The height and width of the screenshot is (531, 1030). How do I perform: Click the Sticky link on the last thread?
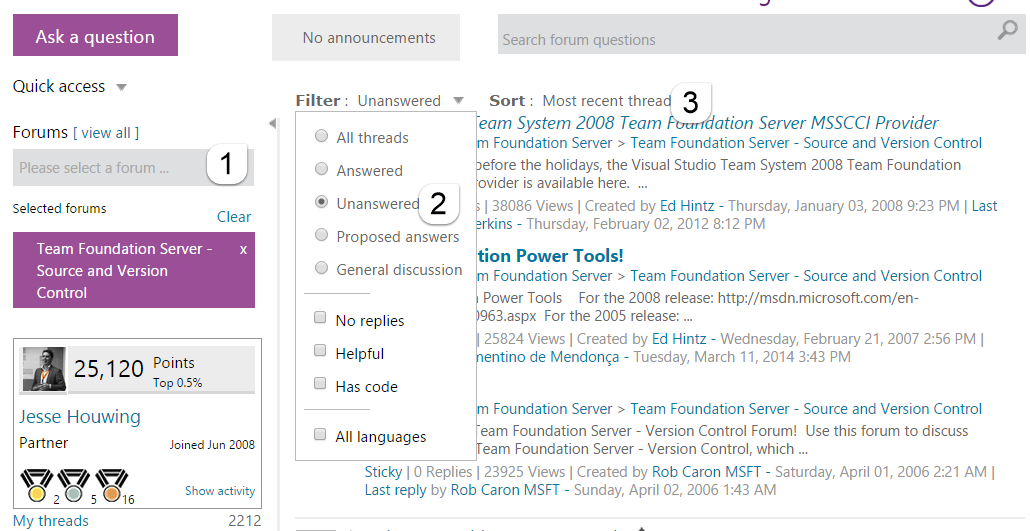(383, 472)
